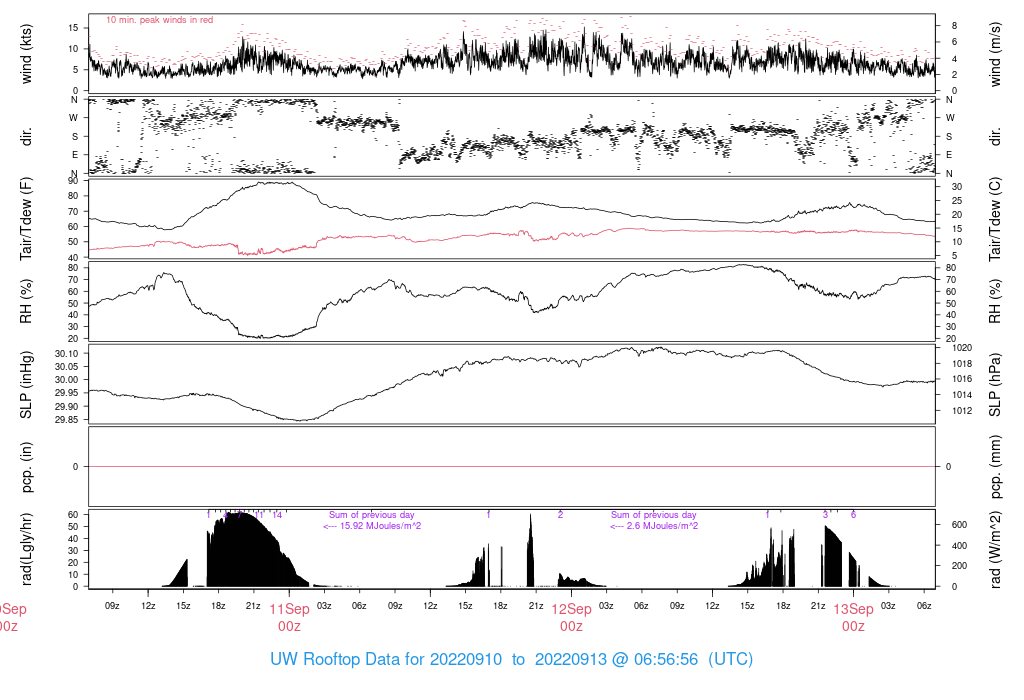
Task: Click the 2.6 MJoules/m^2 radiation sum label
Action: 654,526
